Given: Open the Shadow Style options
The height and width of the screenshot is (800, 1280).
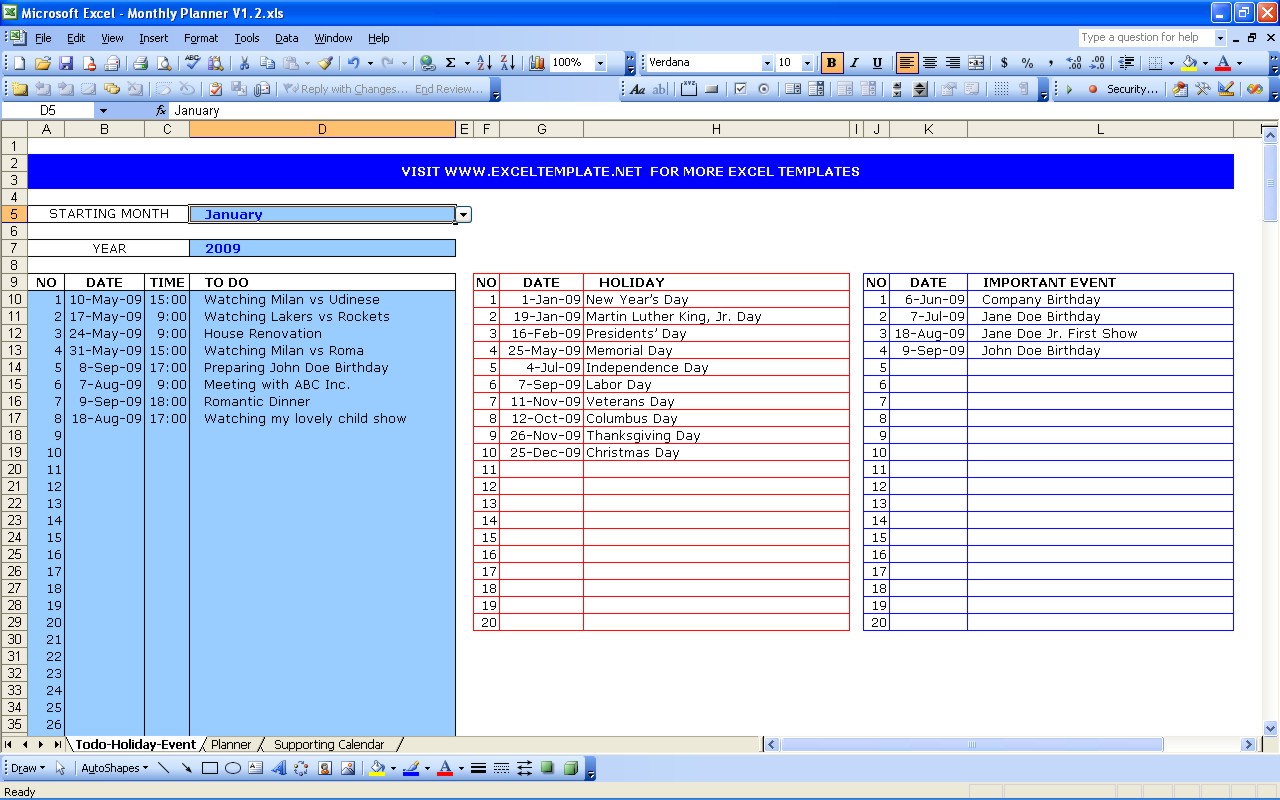Looking at the screenshot, I should (x=548, y=768).
